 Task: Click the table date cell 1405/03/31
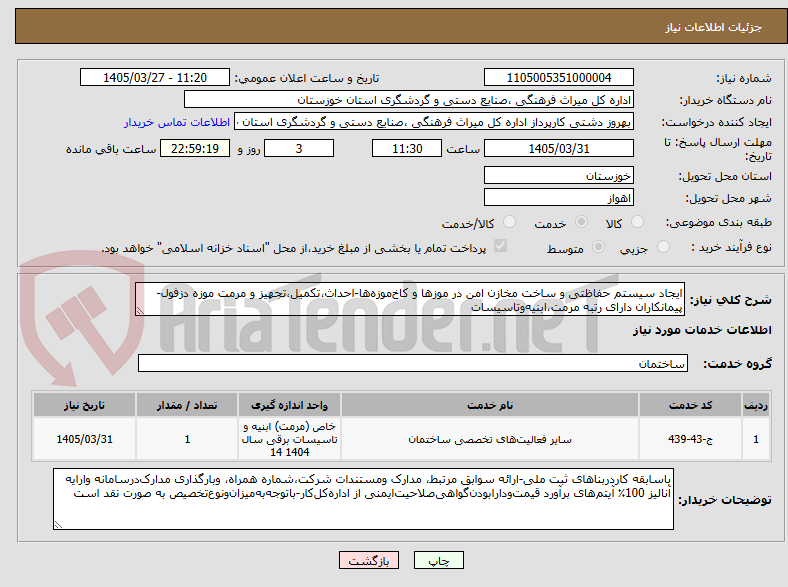click(x=84, y=439)
